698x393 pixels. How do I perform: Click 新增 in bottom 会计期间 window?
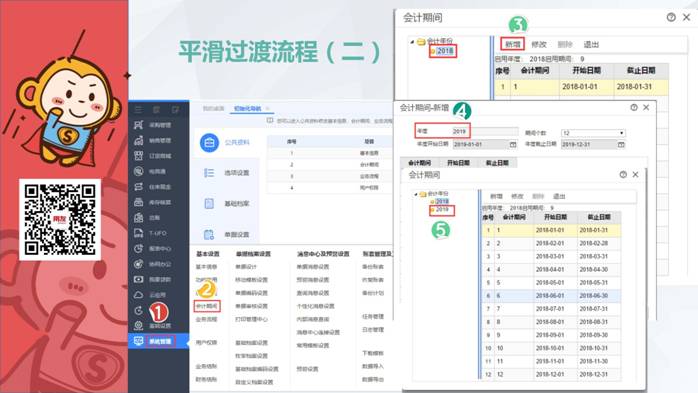pyautogui.click(x=496, y=196)
